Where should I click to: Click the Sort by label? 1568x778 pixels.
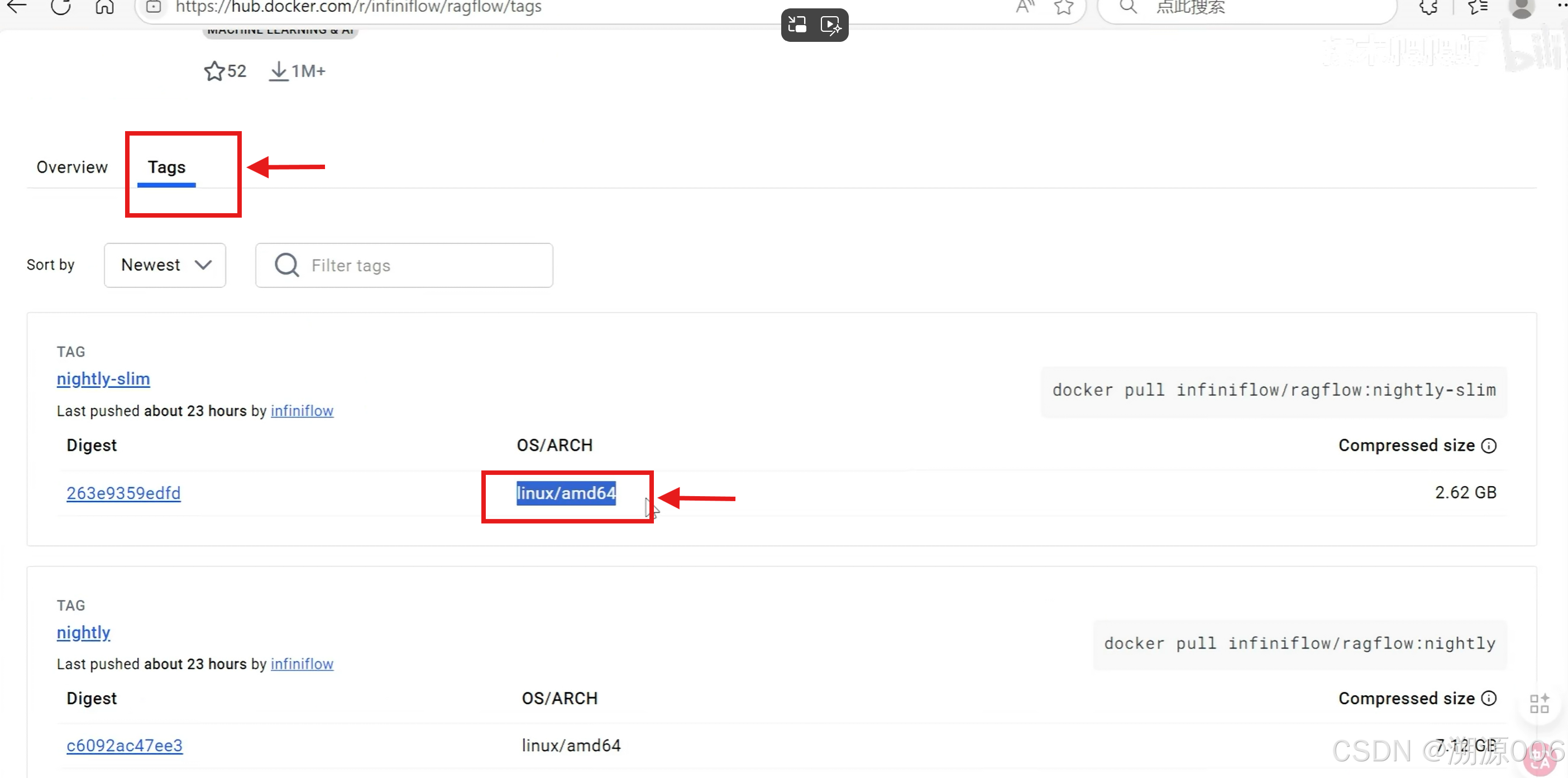pos(50,265)
